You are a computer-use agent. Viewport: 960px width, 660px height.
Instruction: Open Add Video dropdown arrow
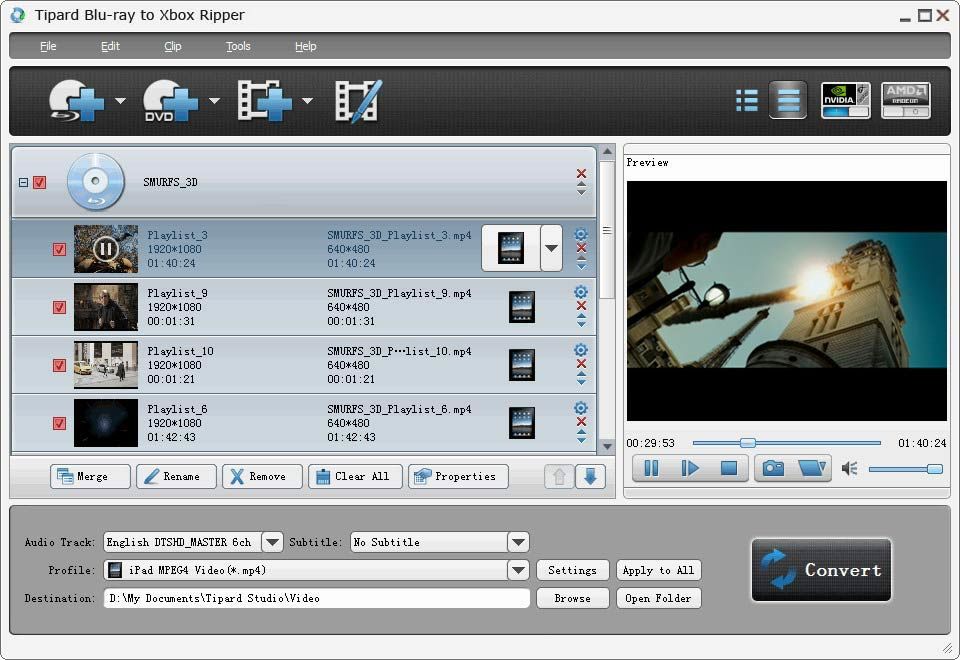pyautogui.click(x=308, y=101)
